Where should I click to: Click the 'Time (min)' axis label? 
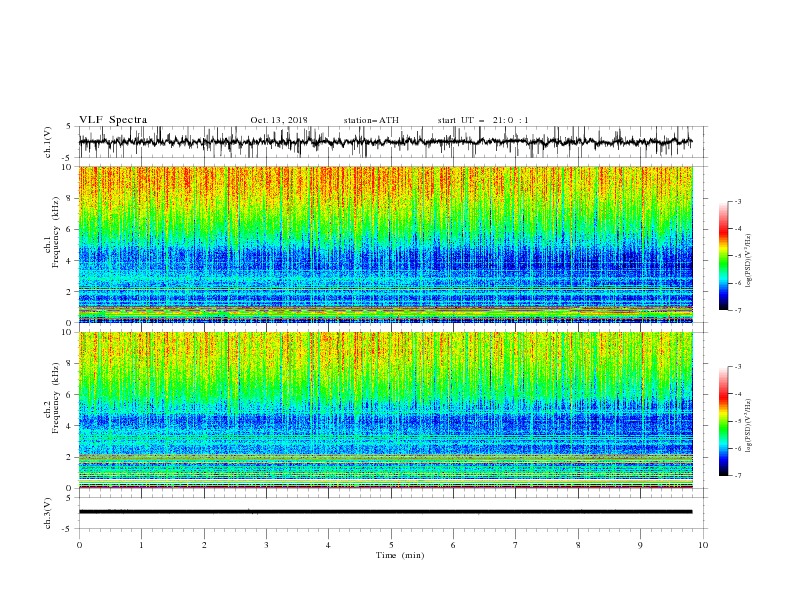tap(400, 555)
